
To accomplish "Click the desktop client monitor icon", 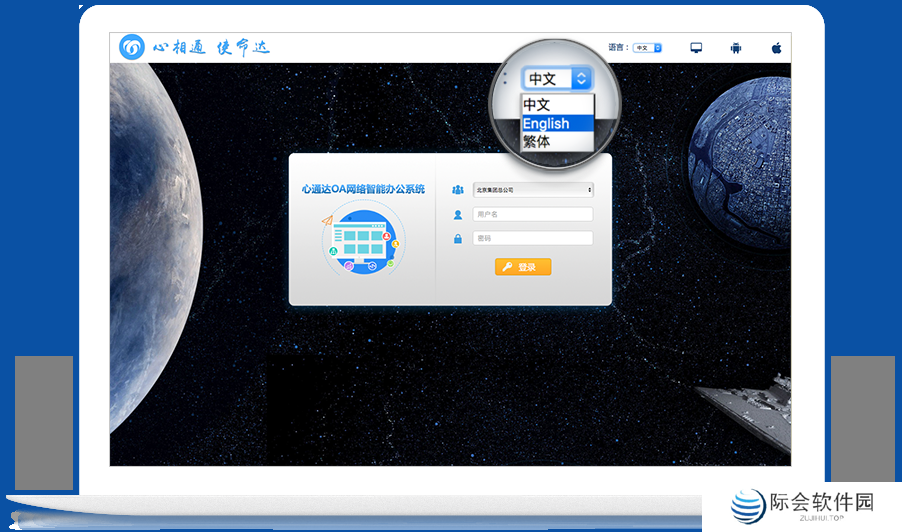I will [x=696, y=47].
